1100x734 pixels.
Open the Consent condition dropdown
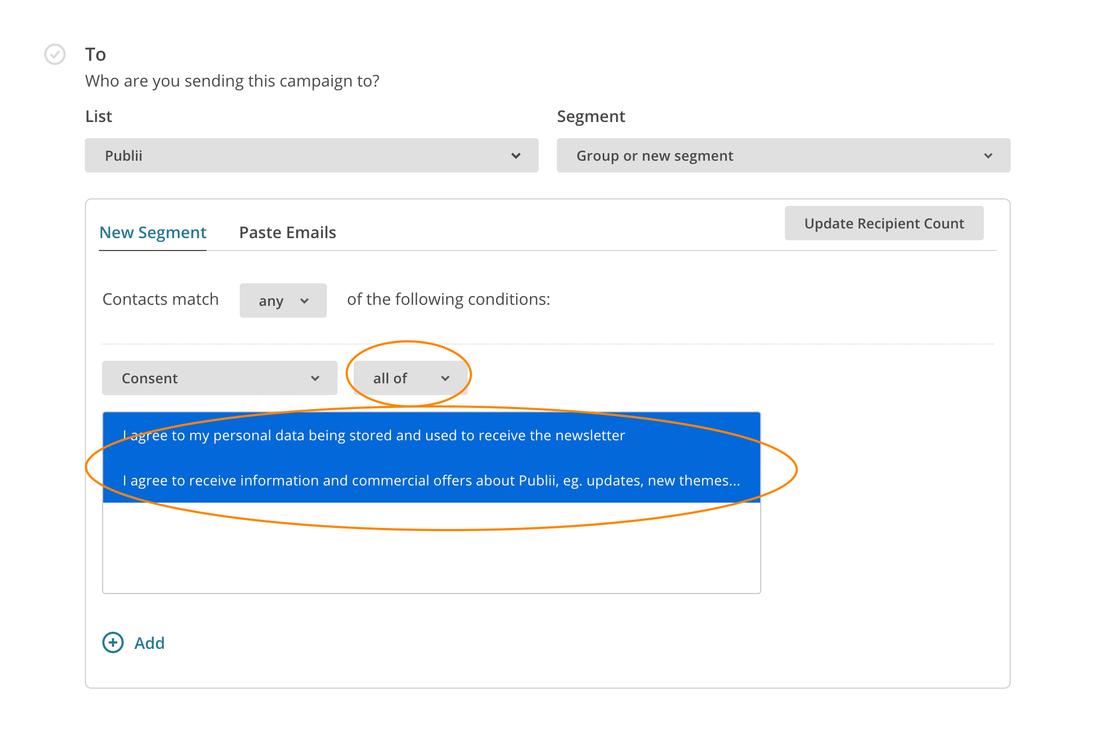219,379
